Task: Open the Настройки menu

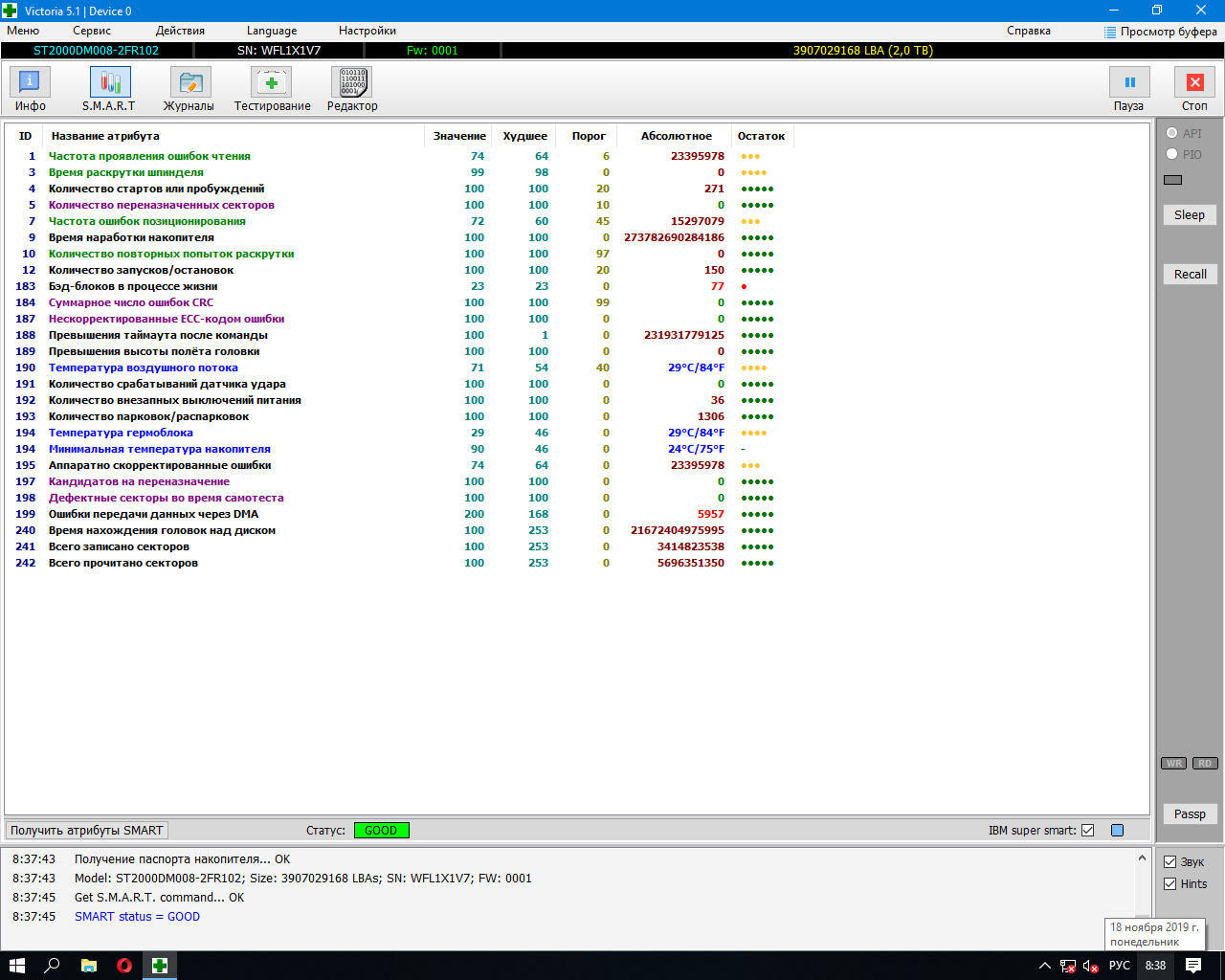Action: pos(367,31)
